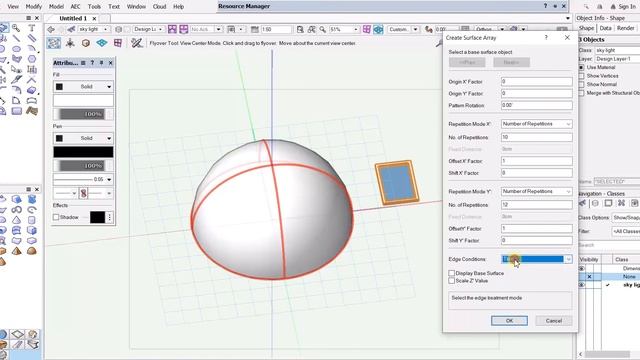This screenshot has width=640, height=360.
Task: Toggle the Show Normal checkbox
Action: pyautogui.click(x=582, y=84)
